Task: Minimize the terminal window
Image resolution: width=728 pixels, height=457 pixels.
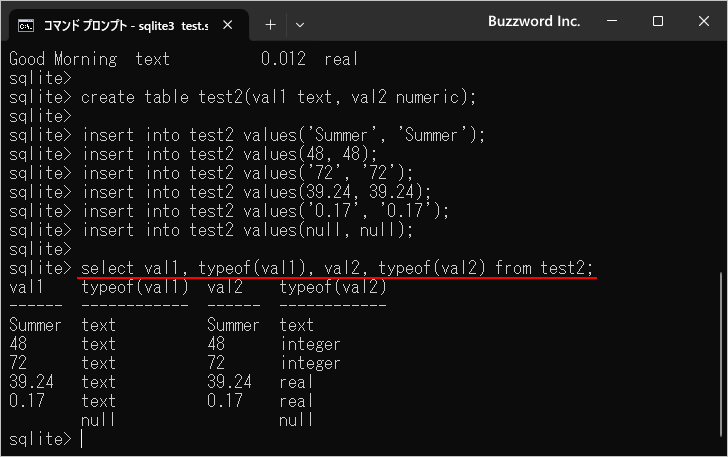Action: (x=609, y=21)
